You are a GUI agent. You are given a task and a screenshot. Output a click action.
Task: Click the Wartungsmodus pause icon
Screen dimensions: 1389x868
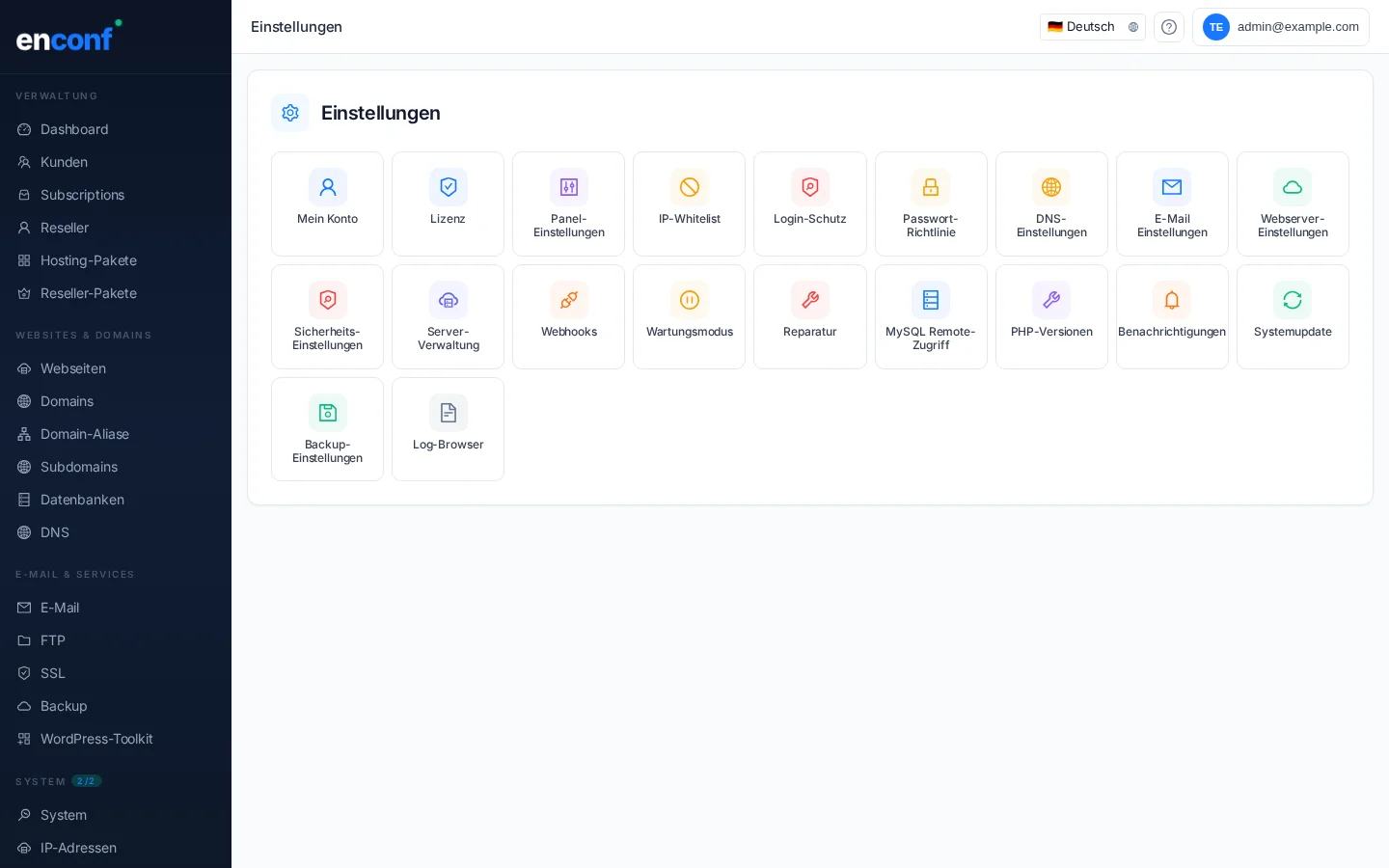689,300
